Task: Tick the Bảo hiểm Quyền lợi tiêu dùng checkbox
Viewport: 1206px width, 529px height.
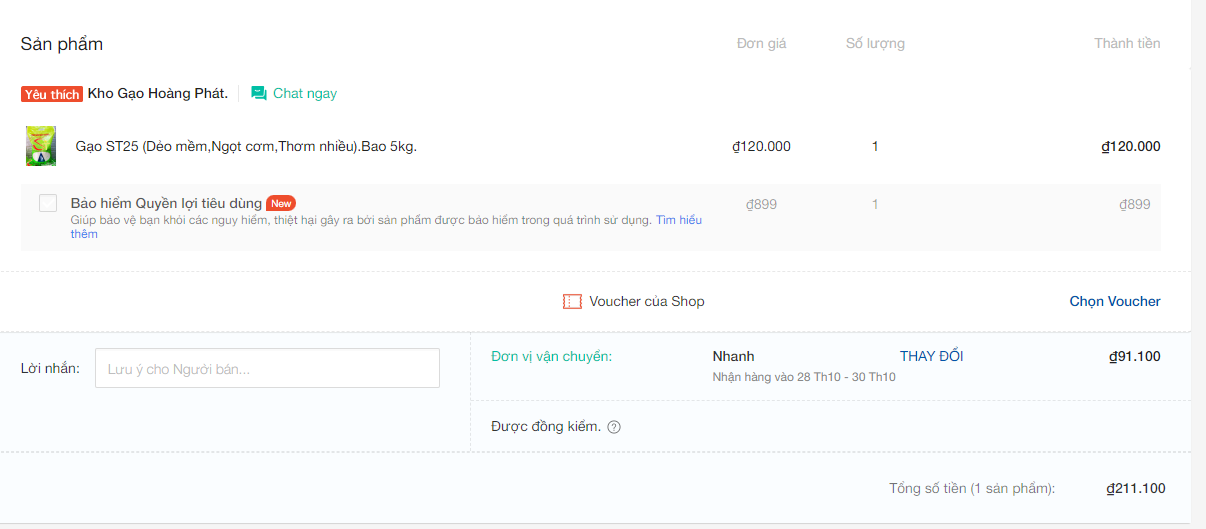Action: coord(48,203)
